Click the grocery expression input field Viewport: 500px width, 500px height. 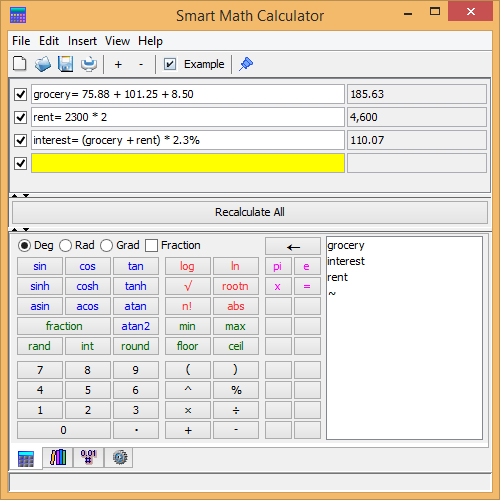coord(188,94)
